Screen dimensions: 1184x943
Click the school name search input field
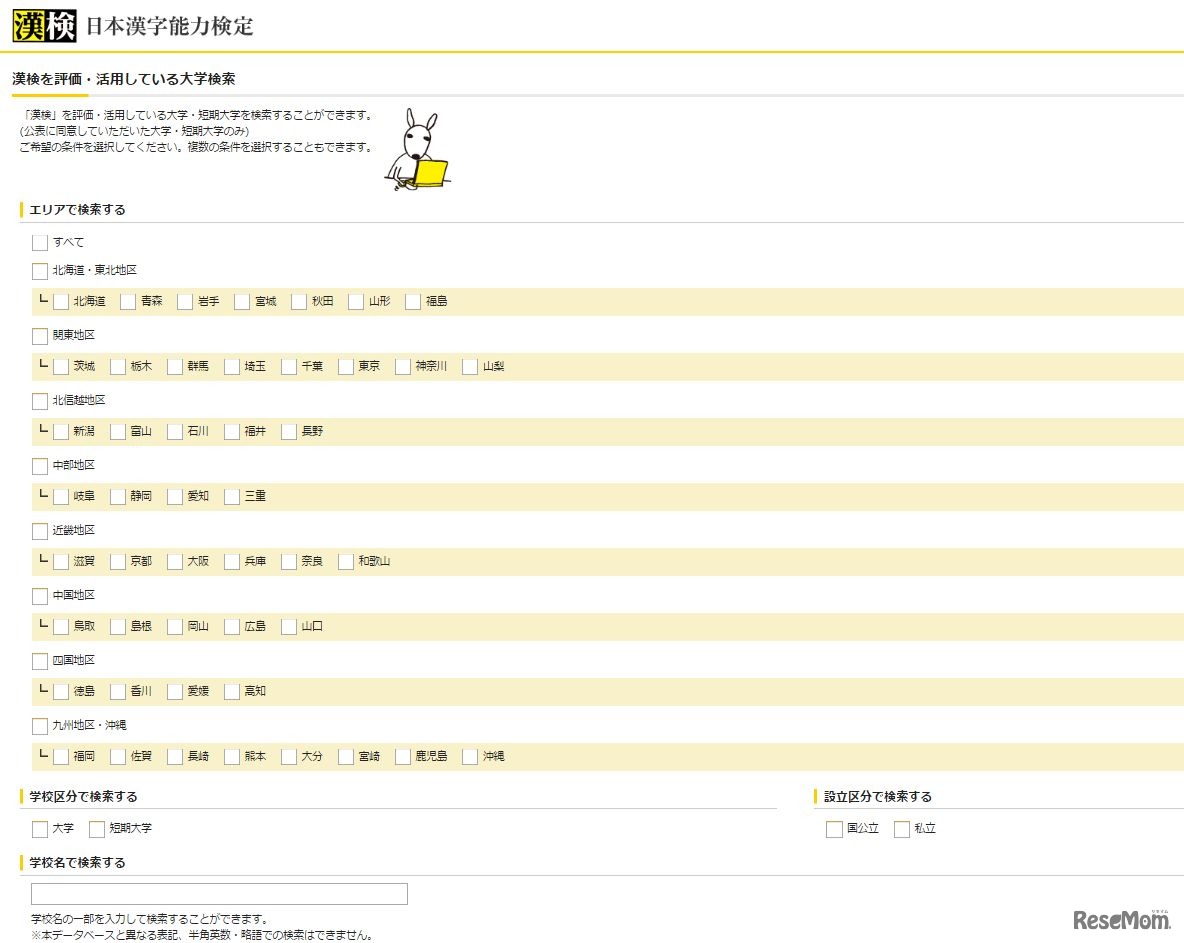point(218,893)
